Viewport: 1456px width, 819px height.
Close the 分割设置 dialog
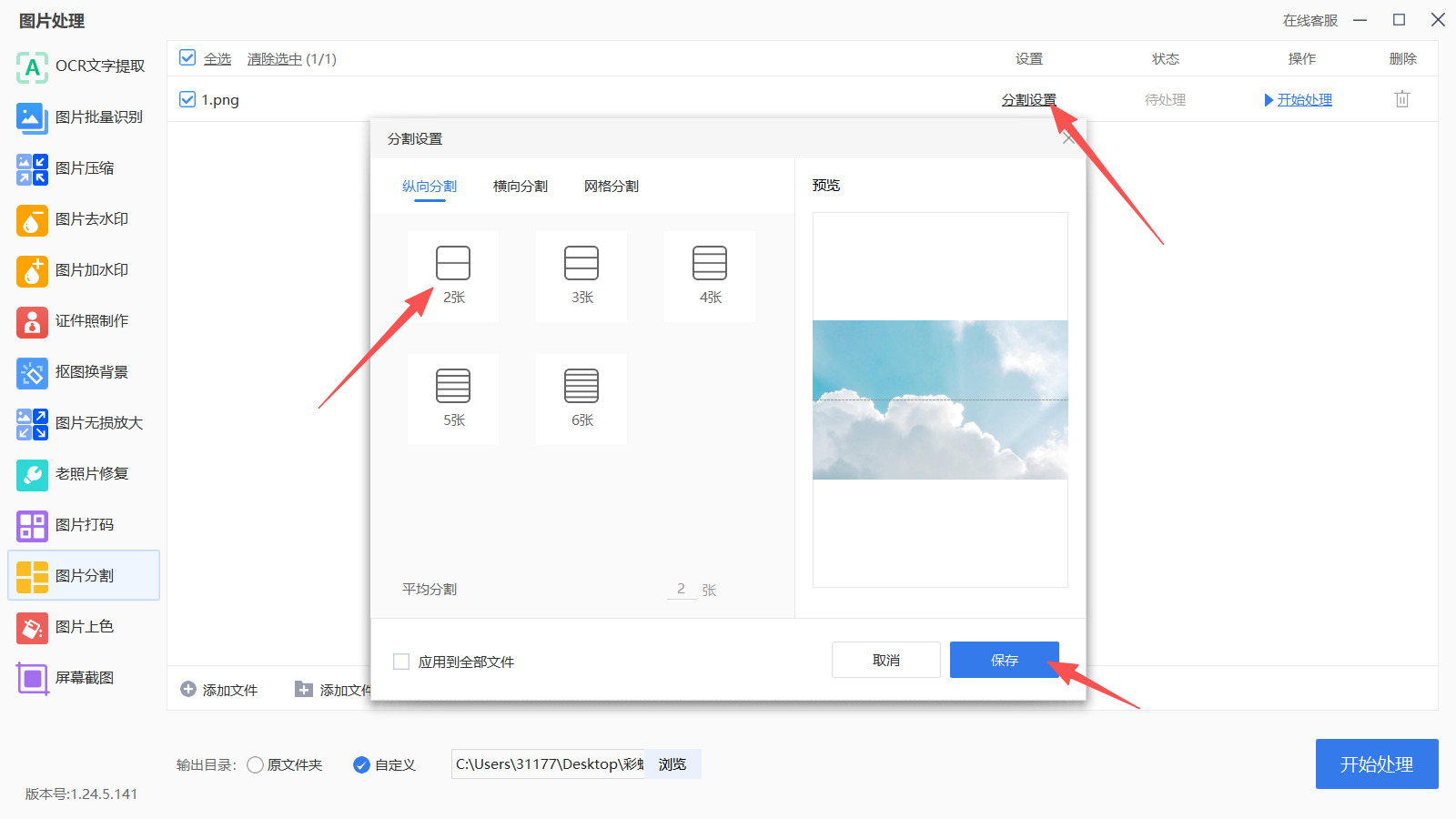[1068, 138]
